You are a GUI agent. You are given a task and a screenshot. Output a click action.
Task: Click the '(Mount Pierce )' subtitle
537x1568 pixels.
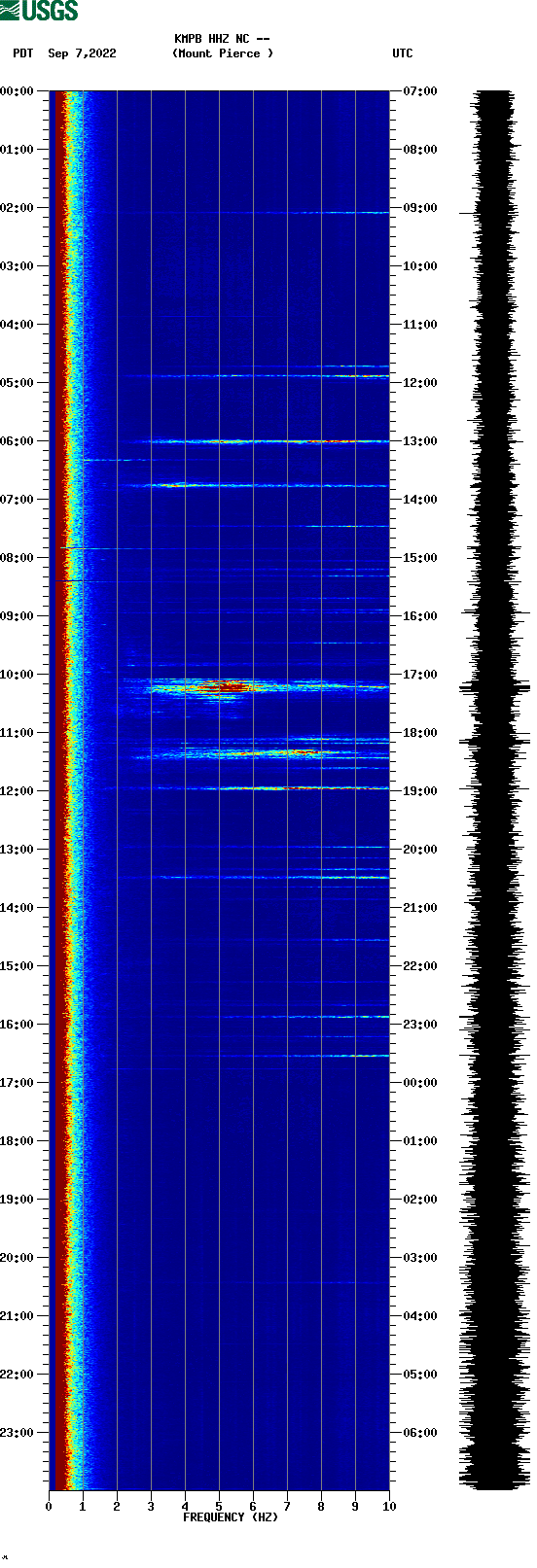(x=223, y=53)
